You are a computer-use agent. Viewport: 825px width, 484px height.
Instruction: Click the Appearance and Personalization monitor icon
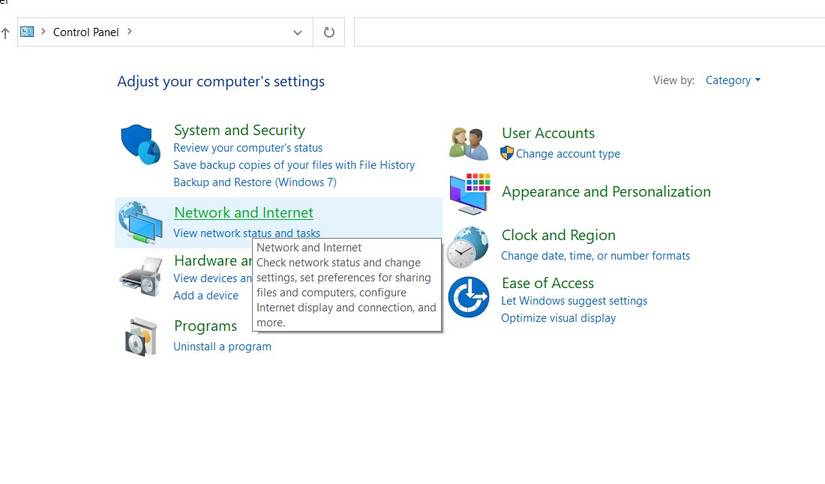(x=470, y=194)
